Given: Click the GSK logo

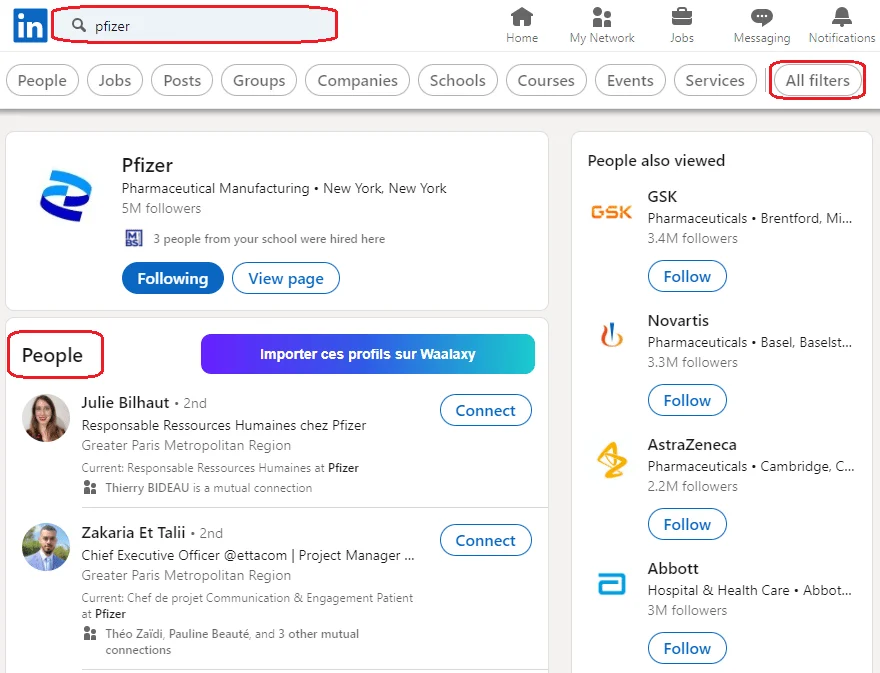Looking at the screenshot, I should (611, 212).
